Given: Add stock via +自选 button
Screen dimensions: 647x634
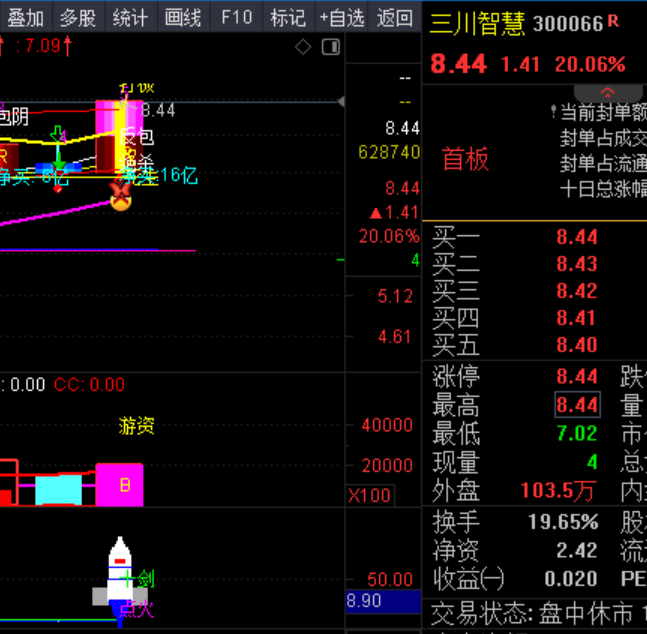Looking at the screenshot, I should point(342,18).
